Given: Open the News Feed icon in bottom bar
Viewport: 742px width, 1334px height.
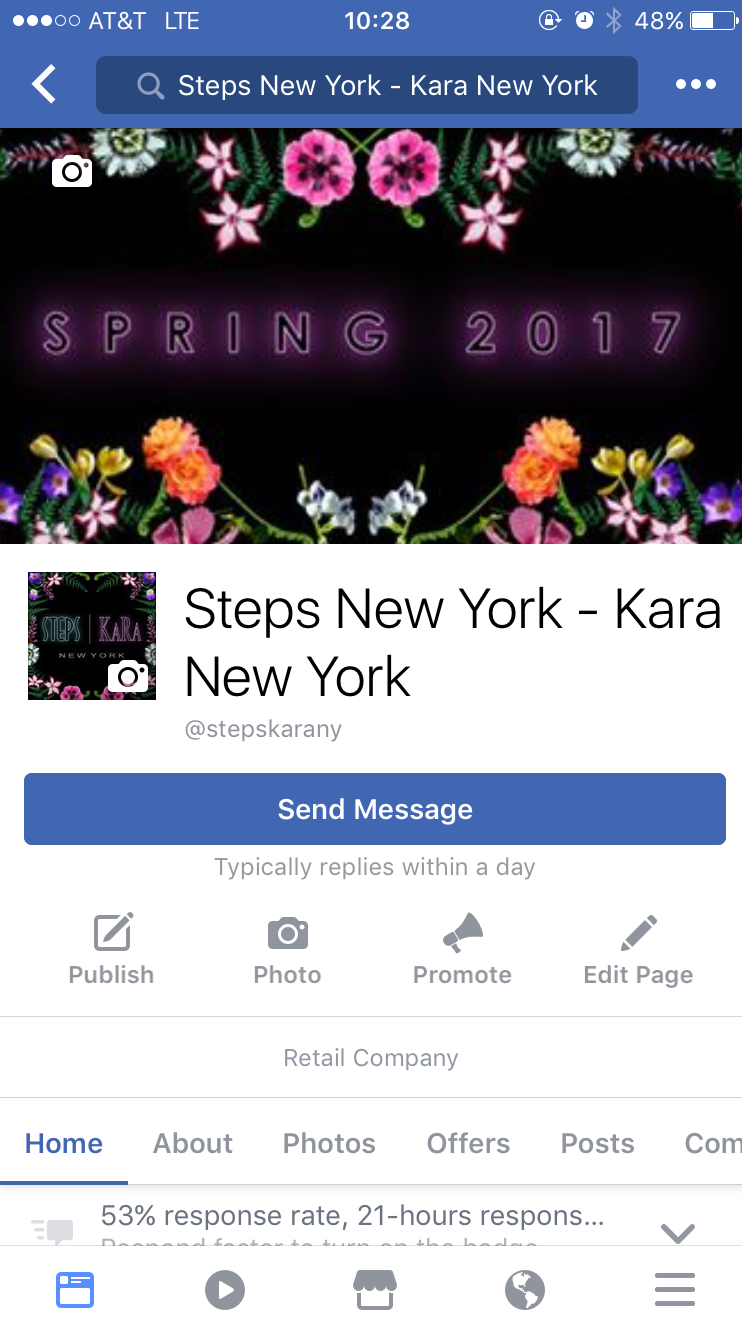Looking at the screenshot, I should pos(75,1290).
